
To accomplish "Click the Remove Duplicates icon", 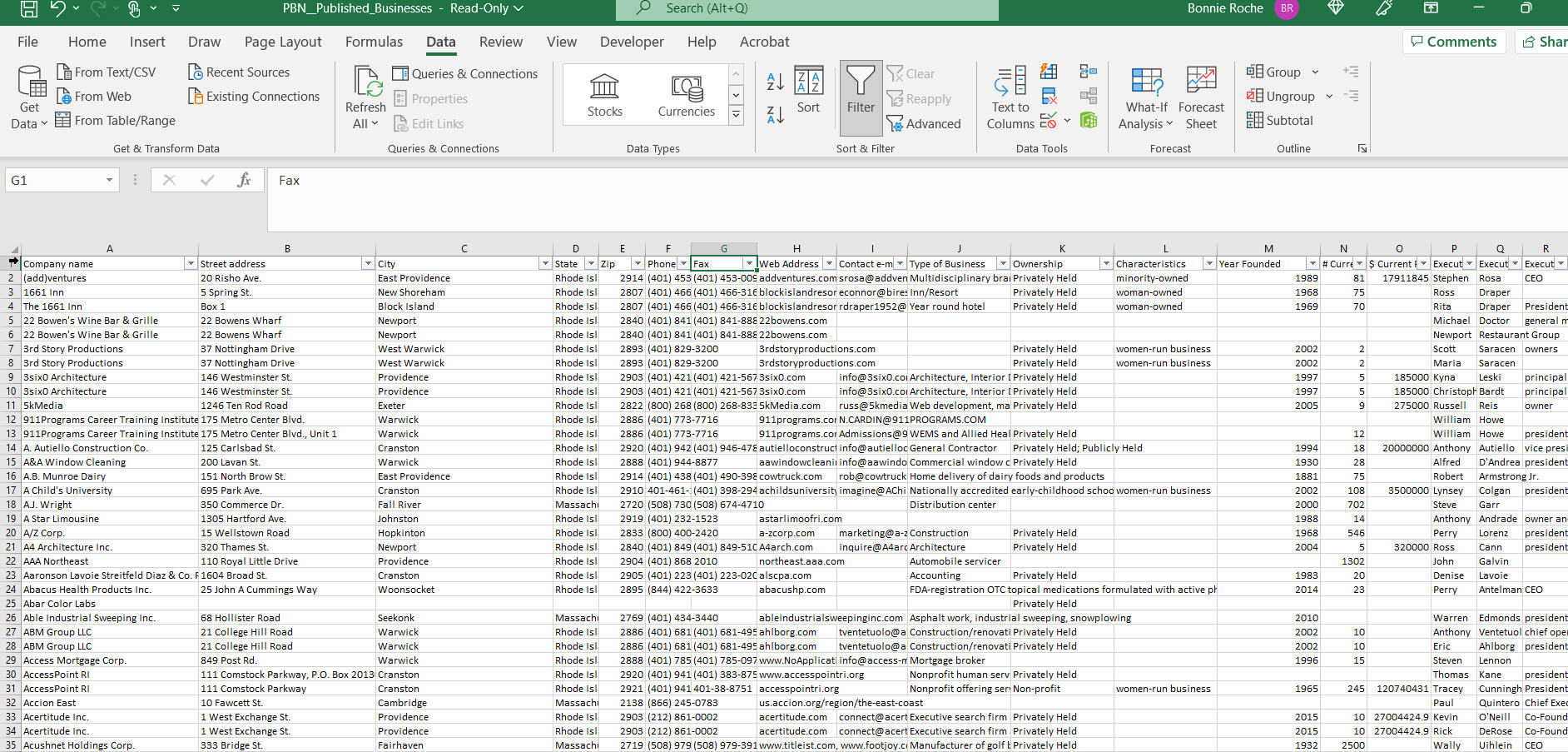I will [1049, 97].
